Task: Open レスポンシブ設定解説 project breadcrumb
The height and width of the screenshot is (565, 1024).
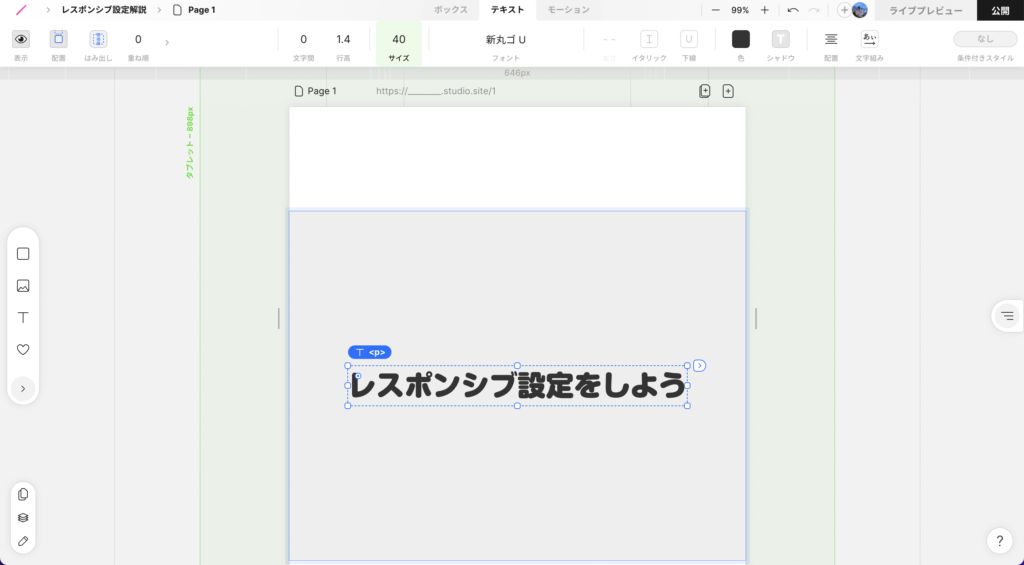Action: (x=104, y=10)
